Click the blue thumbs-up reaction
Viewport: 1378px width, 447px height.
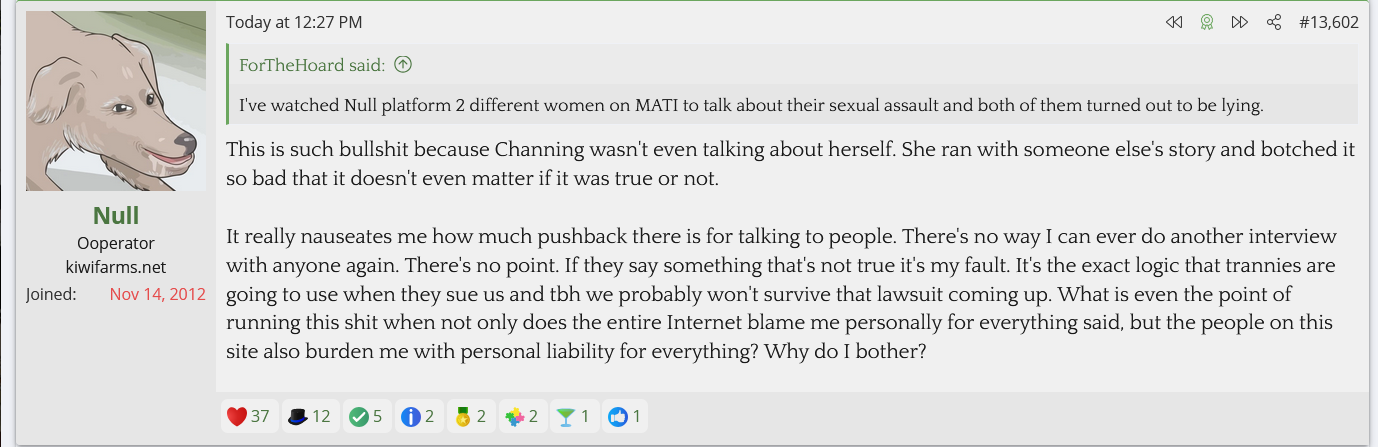(x=625, y=416)
